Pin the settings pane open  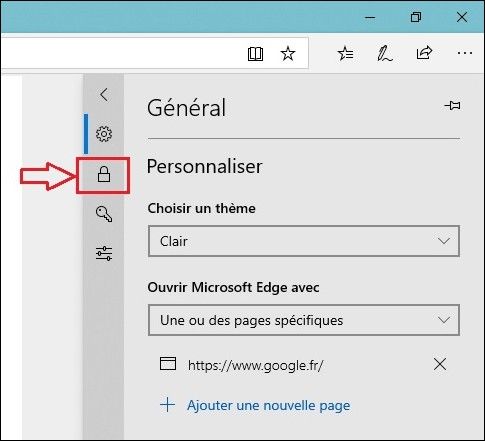[x=453, y=106]
